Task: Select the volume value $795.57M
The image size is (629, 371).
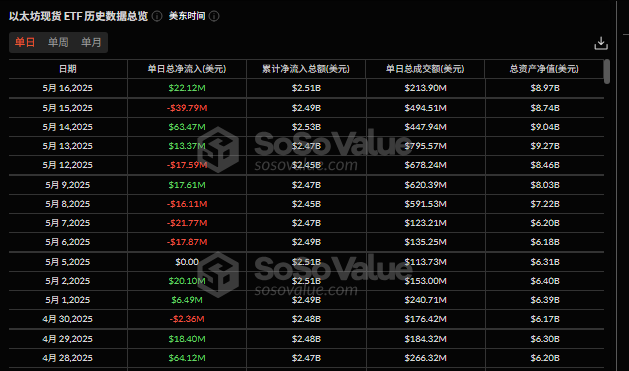Action: click(x=425, y=146)
